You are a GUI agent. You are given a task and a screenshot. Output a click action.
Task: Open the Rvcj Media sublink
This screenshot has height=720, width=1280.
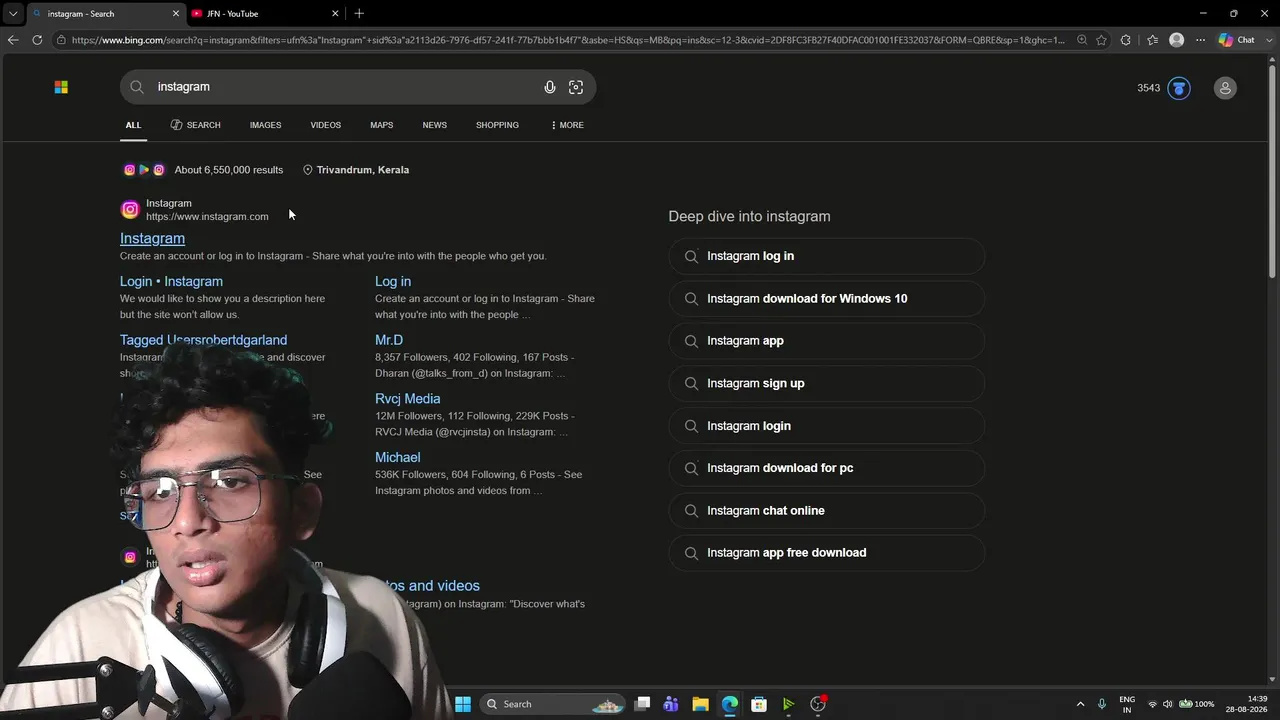[408, 399]
